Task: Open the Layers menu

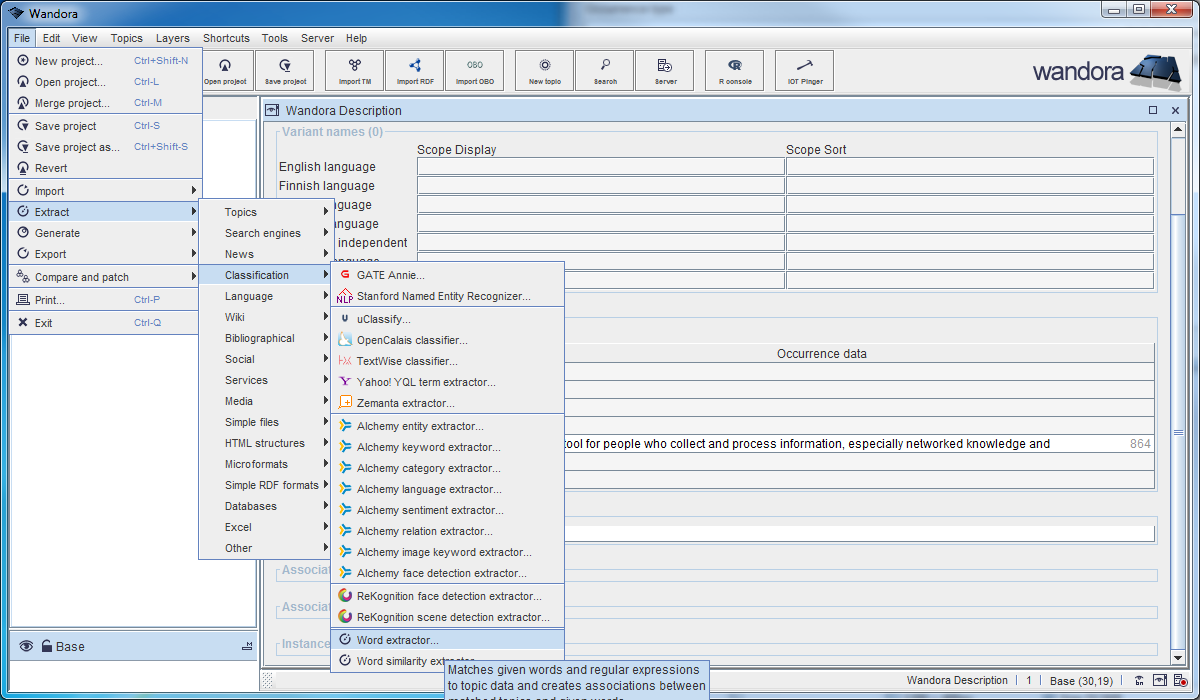Action: pos(172,38)
